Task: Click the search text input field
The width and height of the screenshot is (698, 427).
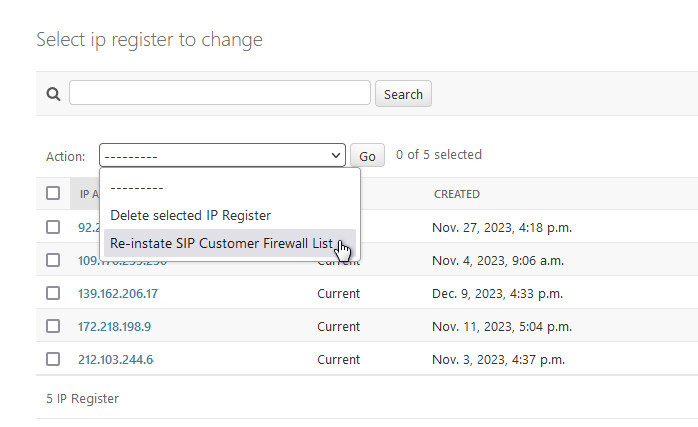Action: pos(220,93)
